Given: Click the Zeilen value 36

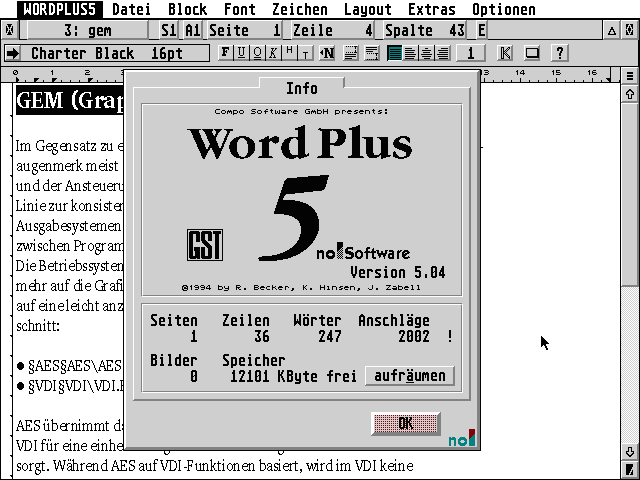Looking at the screenshot, I should pyautogui.click(x=262, y=336).
